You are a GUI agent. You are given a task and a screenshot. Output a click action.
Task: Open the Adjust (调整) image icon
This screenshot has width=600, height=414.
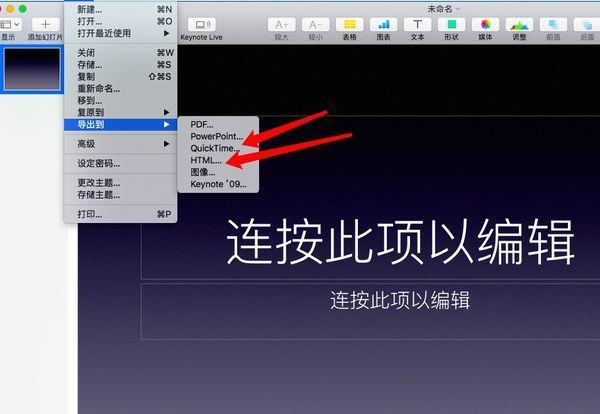[x=519, y=23]
